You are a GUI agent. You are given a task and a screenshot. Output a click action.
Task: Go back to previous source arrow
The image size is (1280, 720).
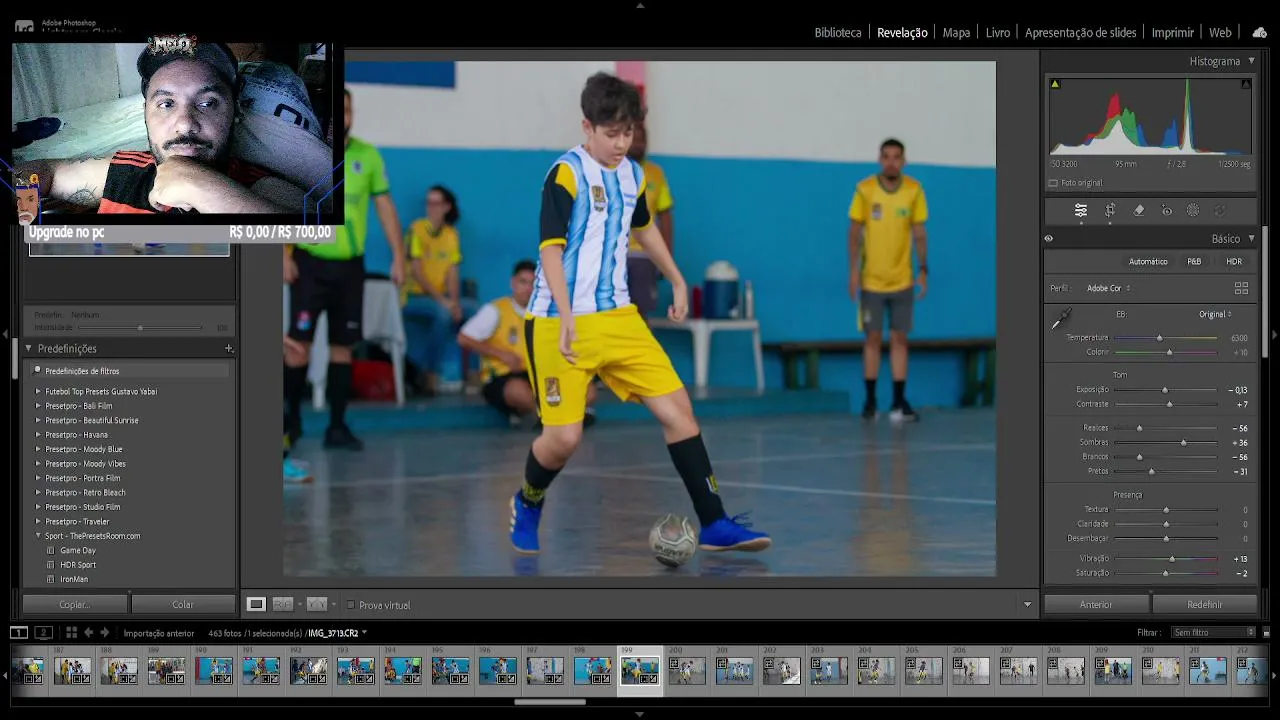[88, 632]
